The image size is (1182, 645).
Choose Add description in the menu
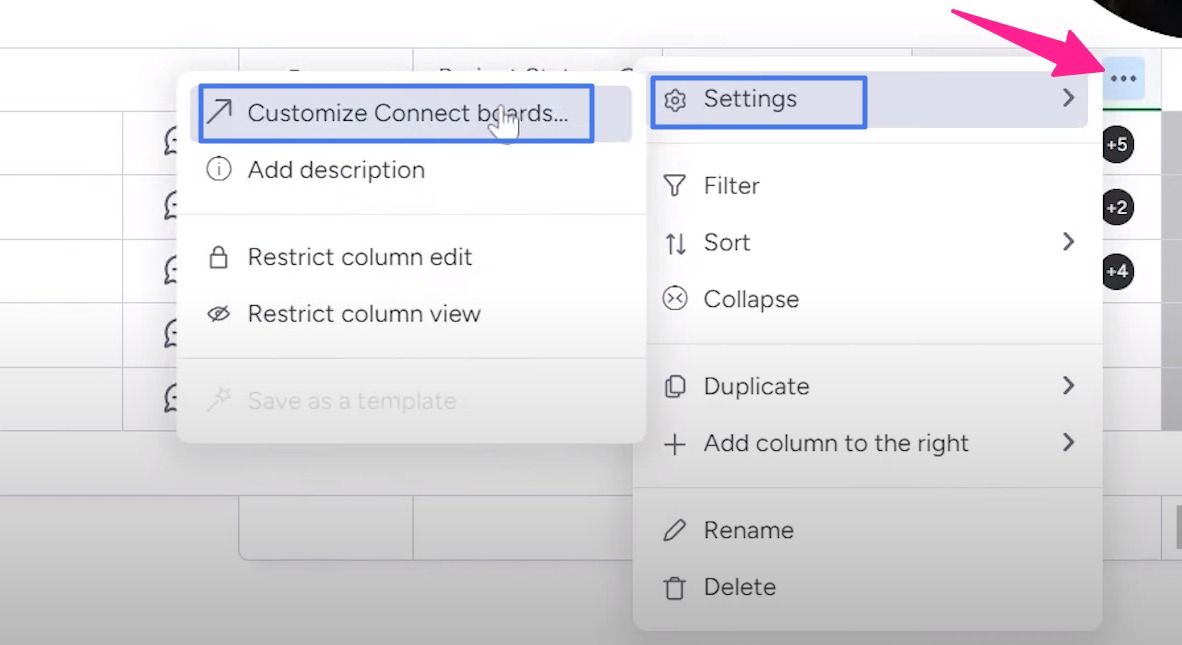point(335,170)
